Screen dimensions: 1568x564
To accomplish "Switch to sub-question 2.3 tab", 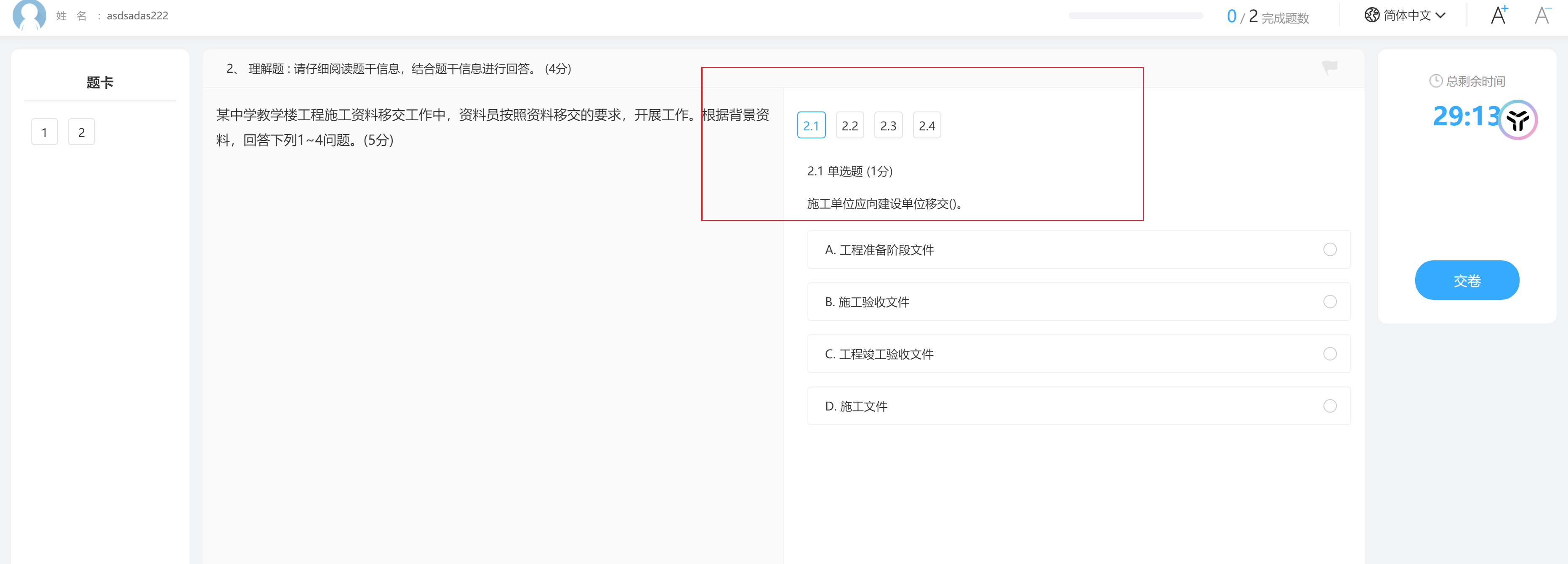I will pyautogui.click(x=888, y=125).
